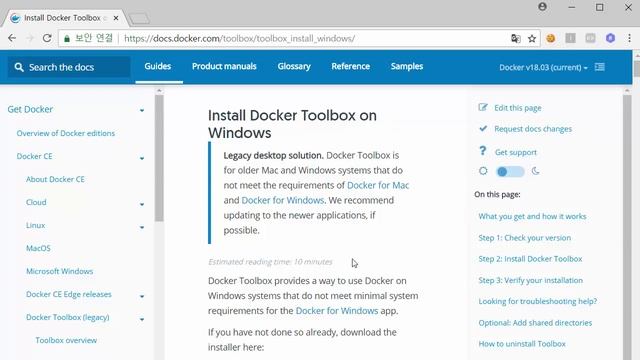Open a new browser tab
Image resolution: width=640 pixels, height=360 pixels.
point(139,18)
